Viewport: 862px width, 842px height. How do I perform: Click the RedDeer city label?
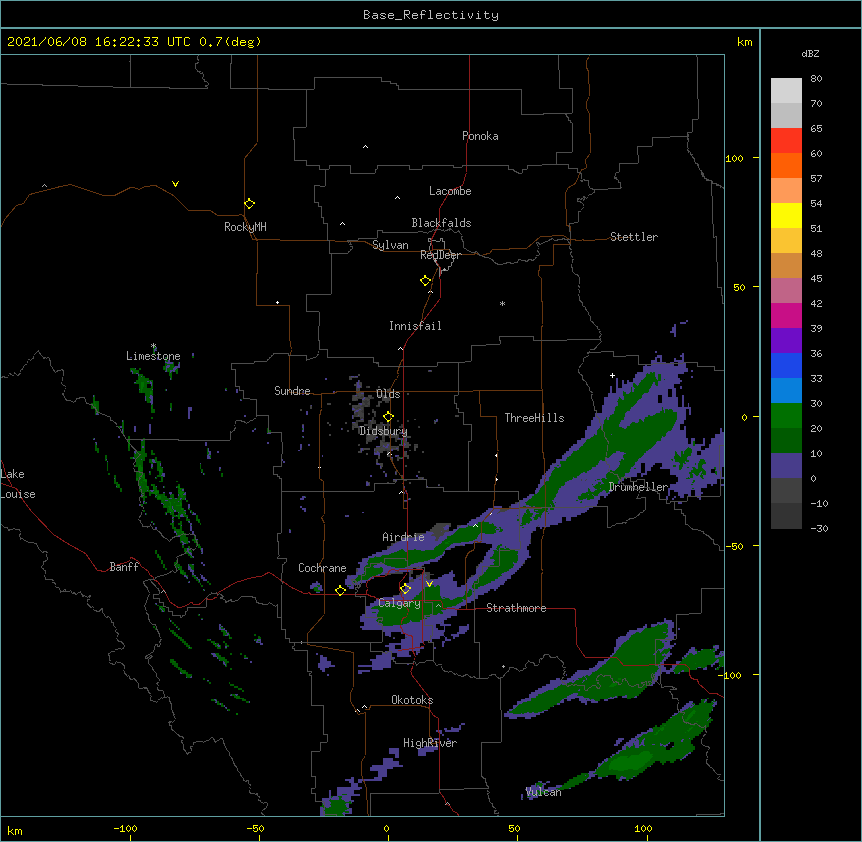pyautogui.click(x=440, y=255)
